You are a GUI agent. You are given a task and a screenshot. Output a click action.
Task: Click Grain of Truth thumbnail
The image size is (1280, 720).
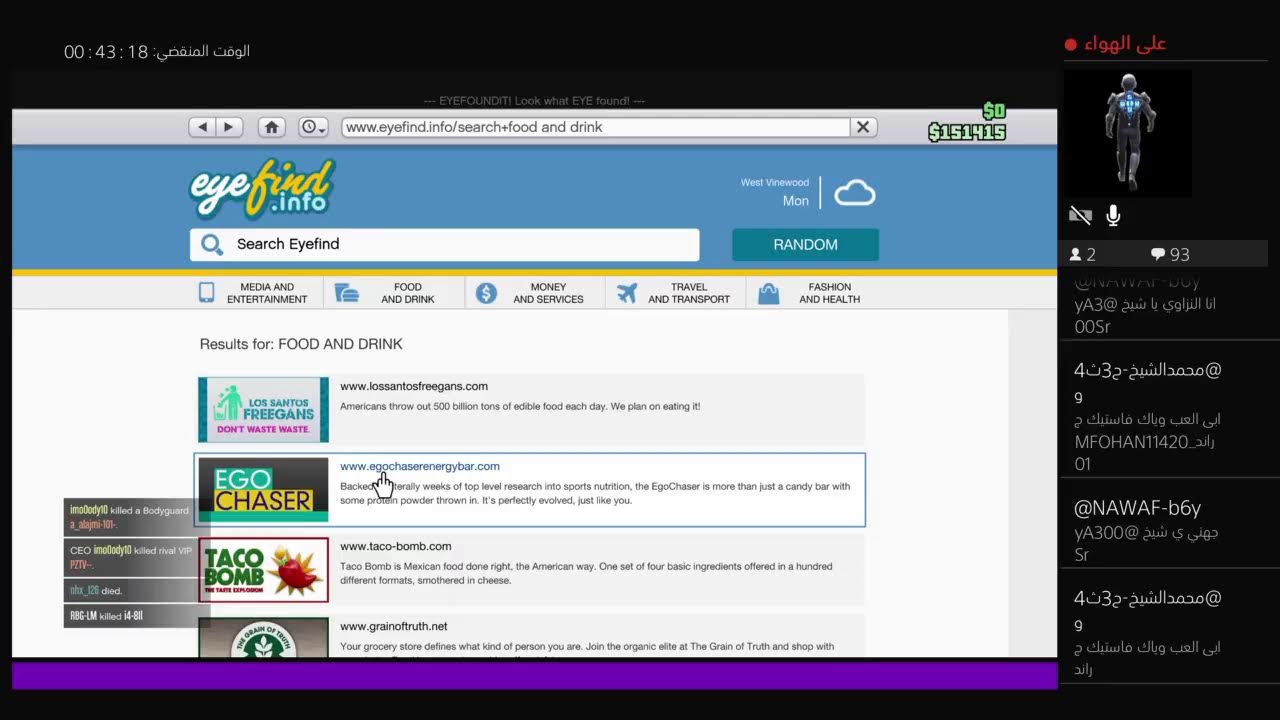(263, 637)
